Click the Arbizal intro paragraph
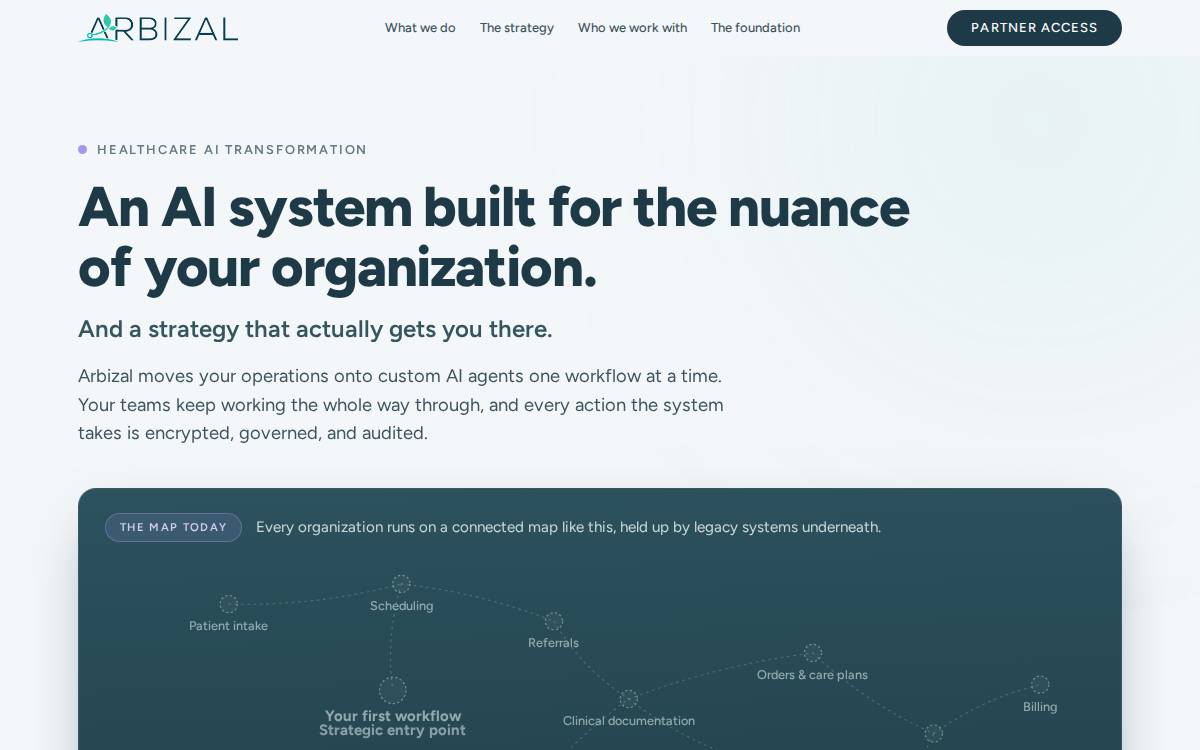The image size is (1200, 750). [x=401, y=405]
